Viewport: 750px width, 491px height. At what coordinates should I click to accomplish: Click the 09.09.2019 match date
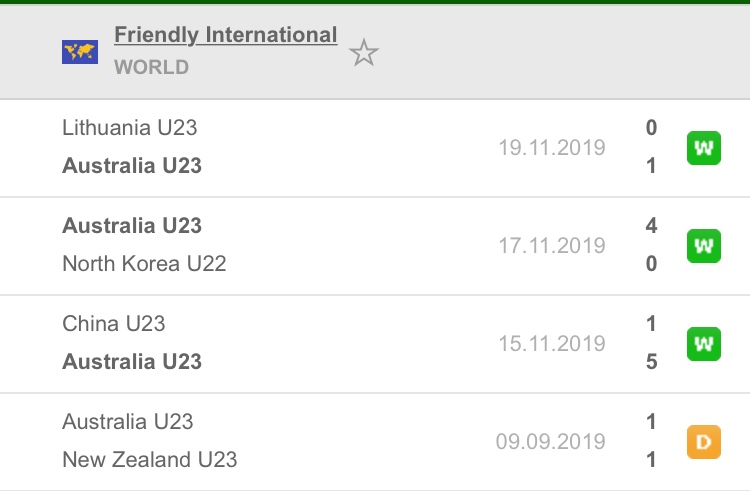[x=551, y=442]
